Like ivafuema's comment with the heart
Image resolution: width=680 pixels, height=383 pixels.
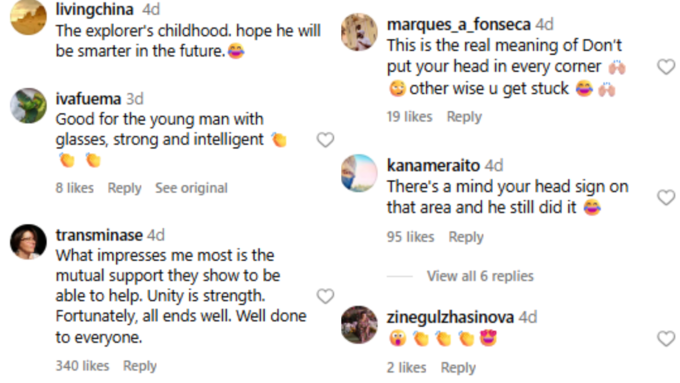tap(325, 140)
